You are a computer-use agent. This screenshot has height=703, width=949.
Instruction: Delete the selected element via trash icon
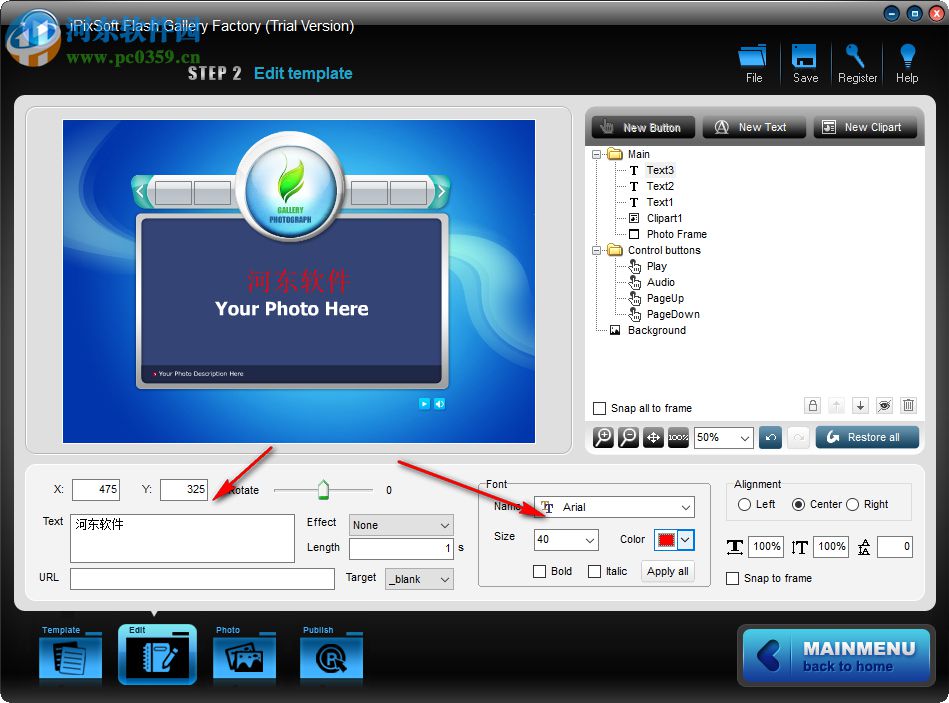click(908, 405)
